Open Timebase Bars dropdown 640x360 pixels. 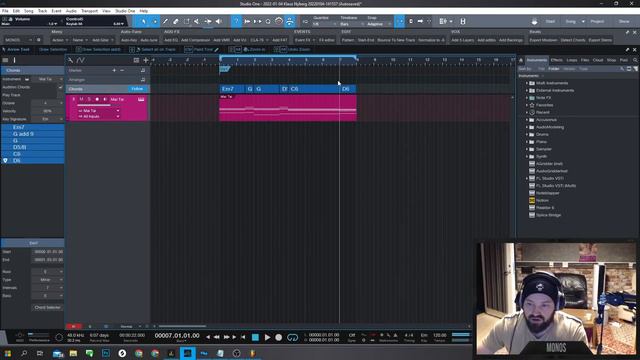pyautogui.click(x=352, y=24)
